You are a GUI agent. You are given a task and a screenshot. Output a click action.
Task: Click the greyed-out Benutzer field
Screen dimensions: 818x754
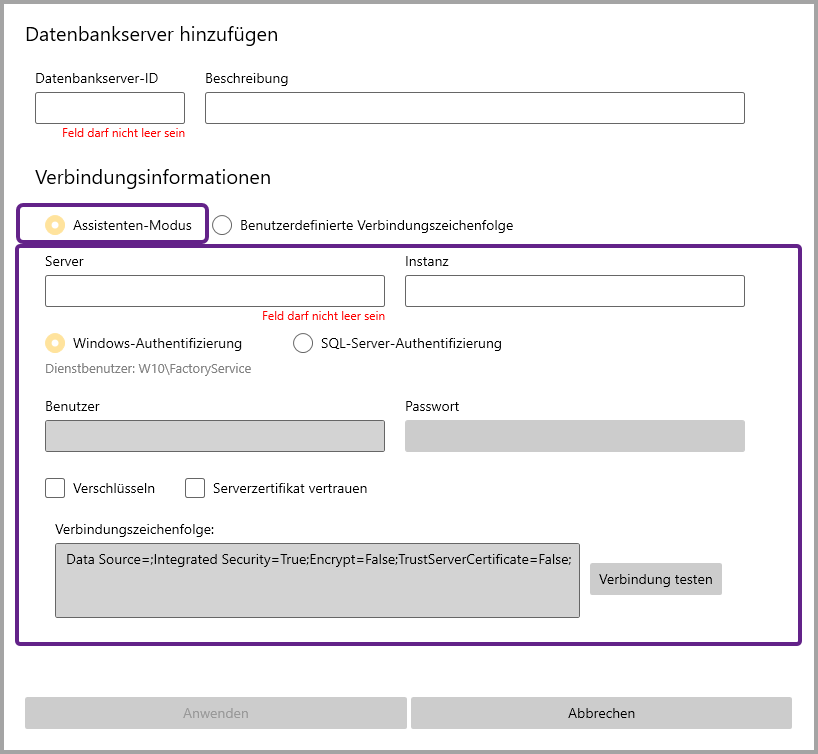coord(214,436)
